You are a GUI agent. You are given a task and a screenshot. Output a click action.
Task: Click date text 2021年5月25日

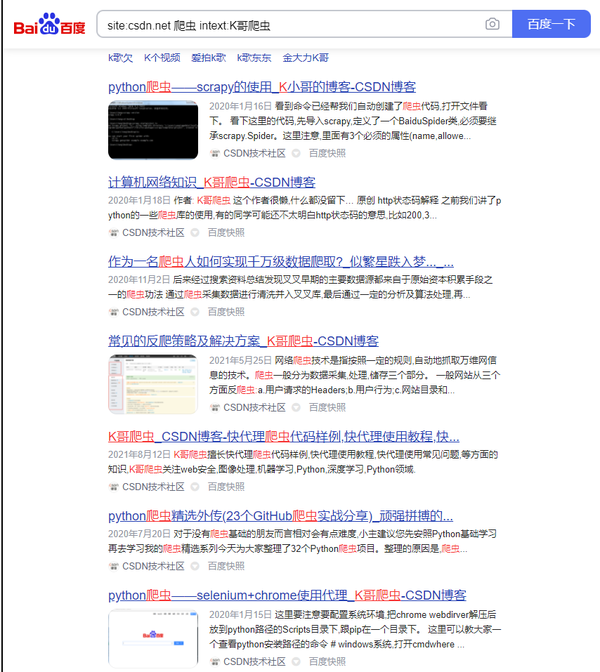pyautogui.click(x=240, y=360)
